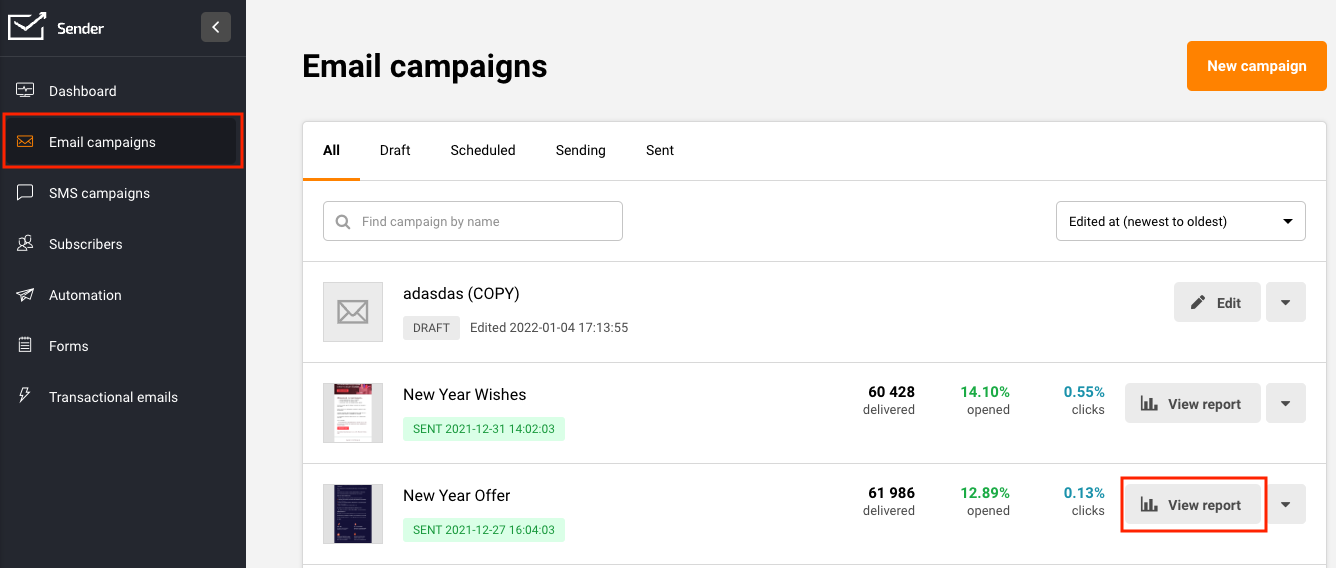Show the Sent campaigns tab
The width and height of the screenshot is (1336, 568).
click(x=659, y=150)
